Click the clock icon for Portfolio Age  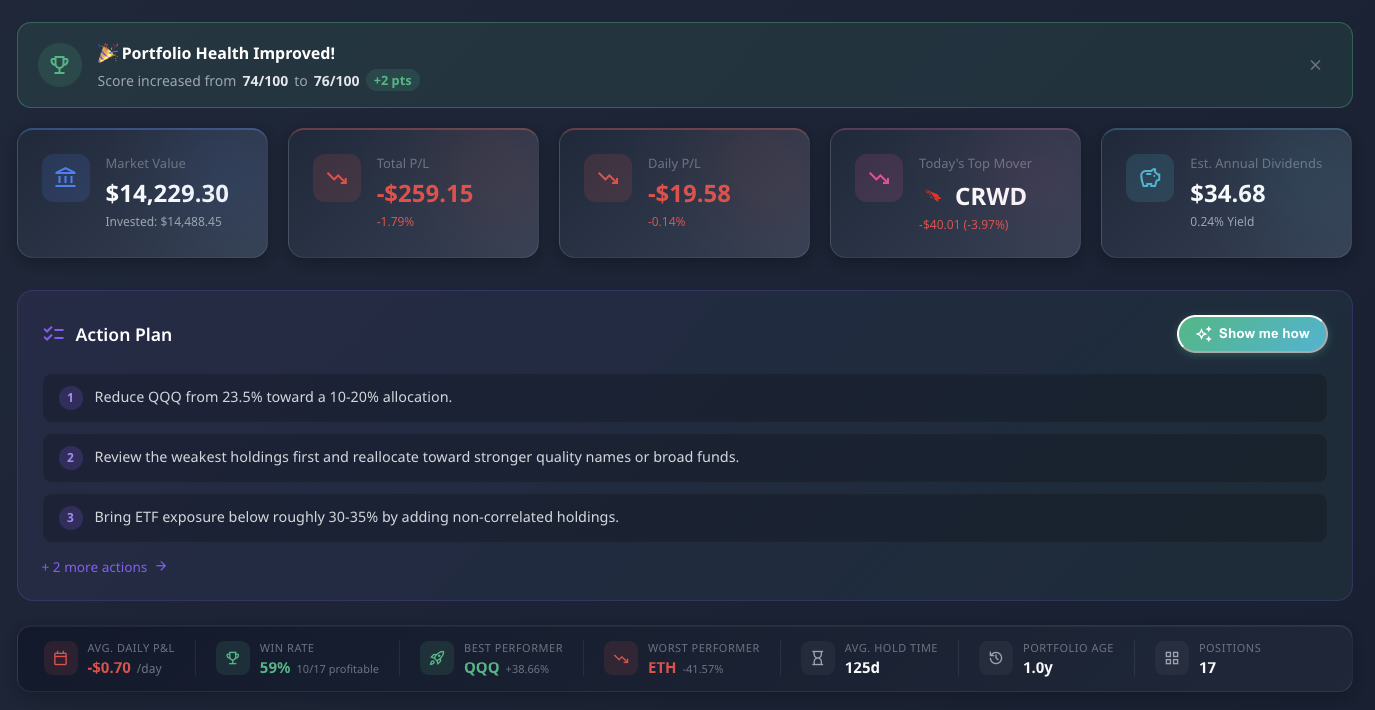click(x=995, y=658)
